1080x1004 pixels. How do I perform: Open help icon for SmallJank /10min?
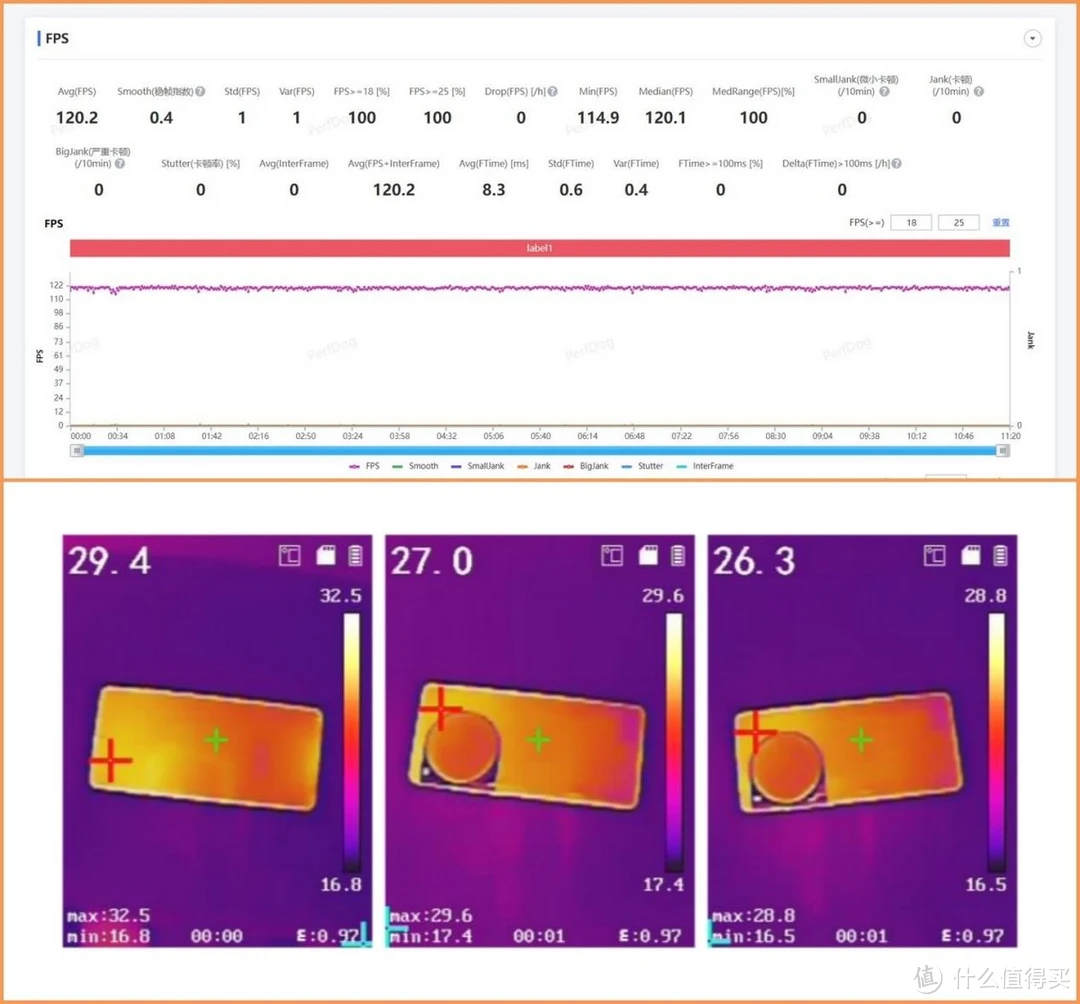click(x=883, y=91)
